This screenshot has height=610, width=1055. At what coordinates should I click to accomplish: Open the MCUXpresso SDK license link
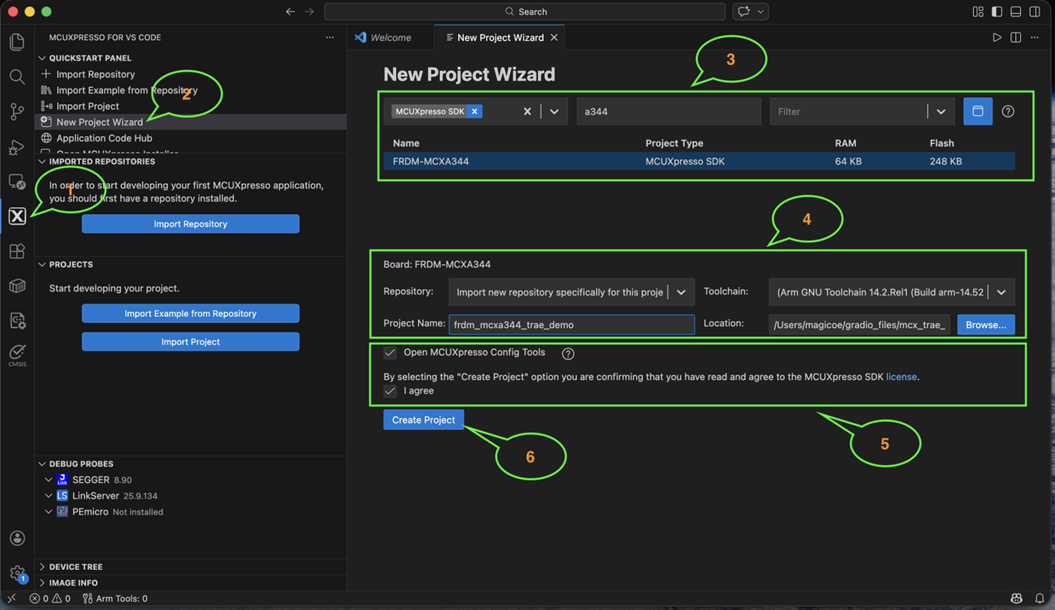coord(901,377)
